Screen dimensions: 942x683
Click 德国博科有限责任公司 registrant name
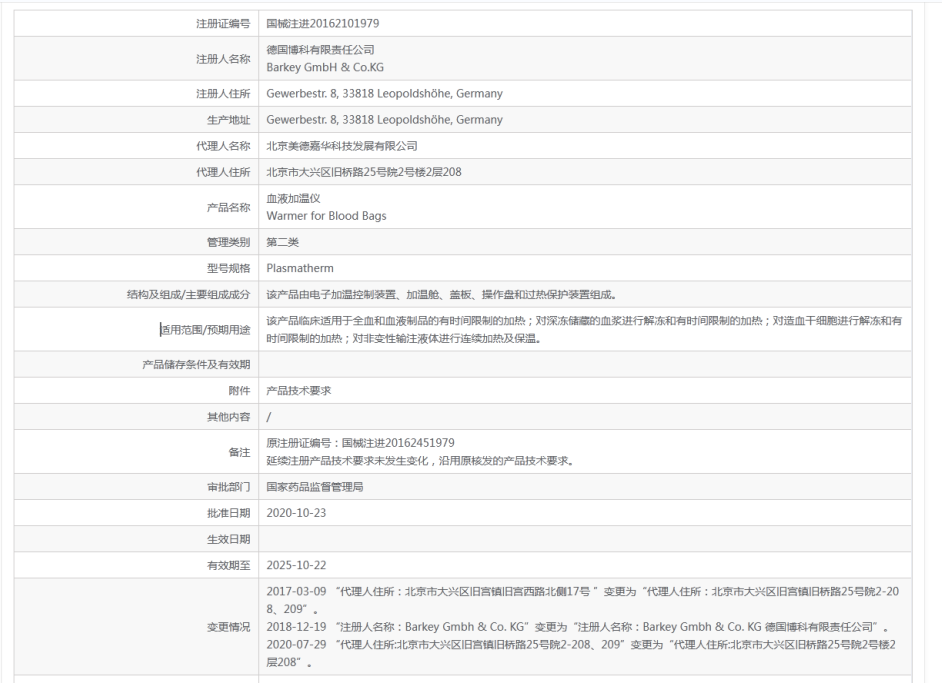tap(320, 50)
